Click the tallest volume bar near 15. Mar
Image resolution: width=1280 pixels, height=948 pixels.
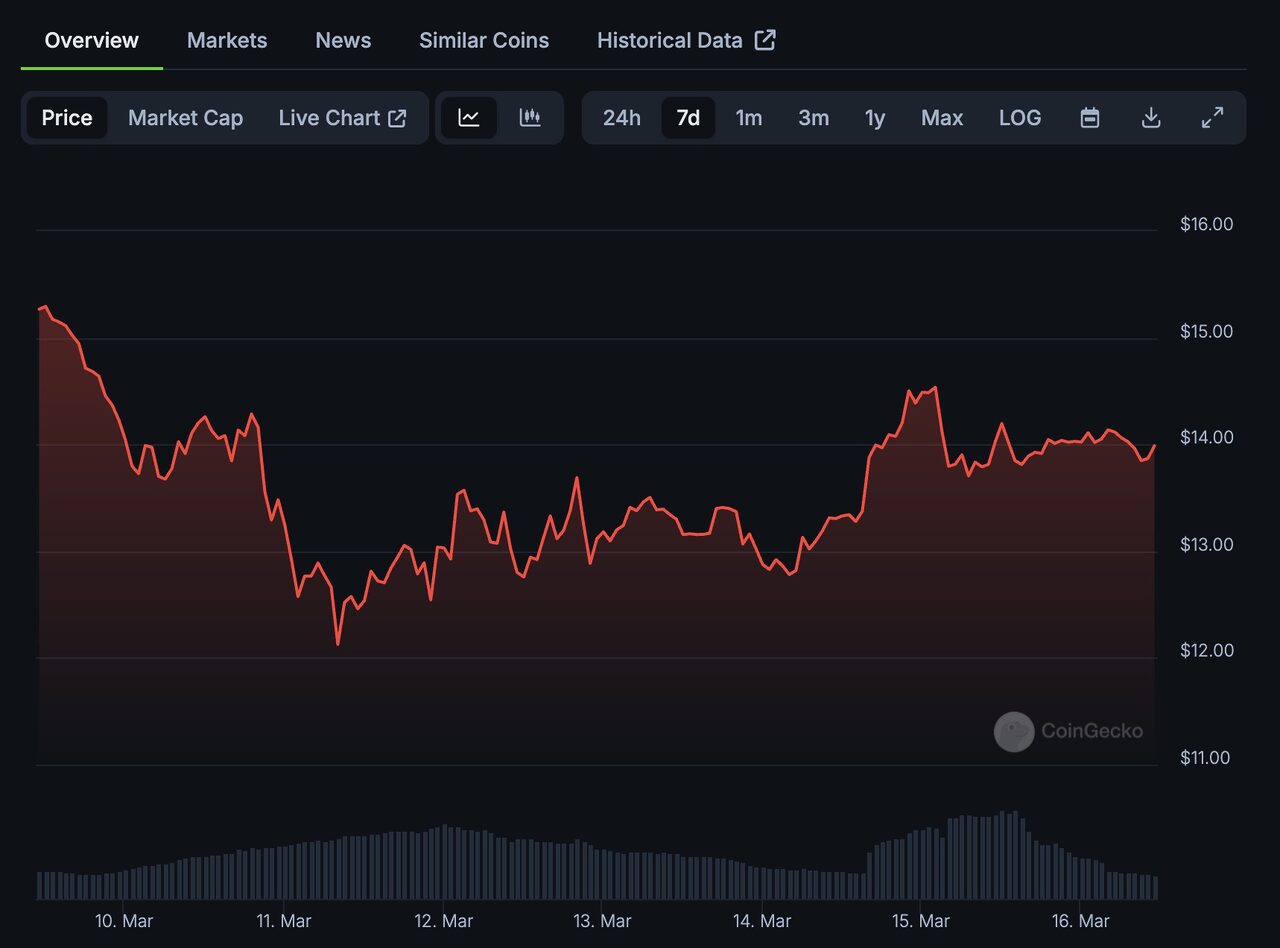[x=1014, y=855]
